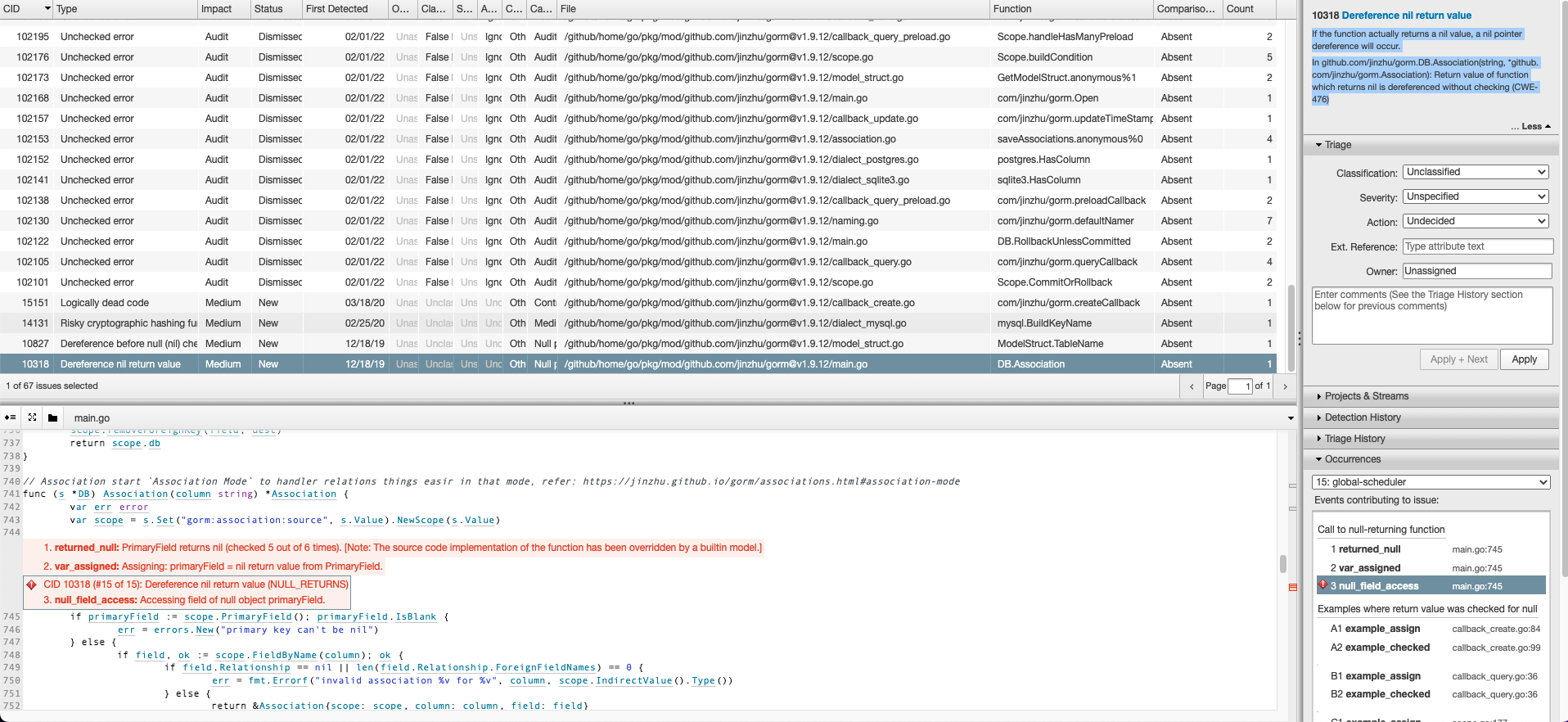The image size is (1568, 722).
Task: Go to the previous results page arrow
Action: tap(1192, 386)
